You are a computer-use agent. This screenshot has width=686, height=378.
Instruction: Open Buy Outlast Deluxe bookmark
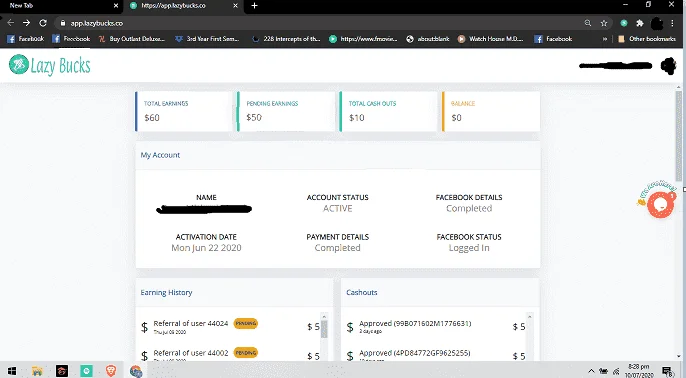[131, 39]
